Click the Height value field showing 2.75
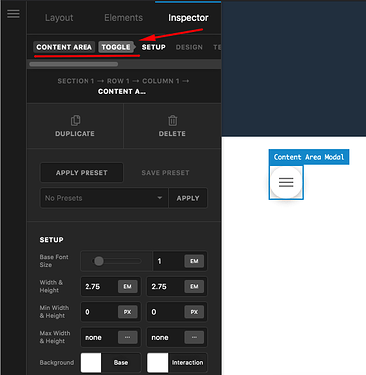This screenshot has height=375, width=366. (166, 286)
